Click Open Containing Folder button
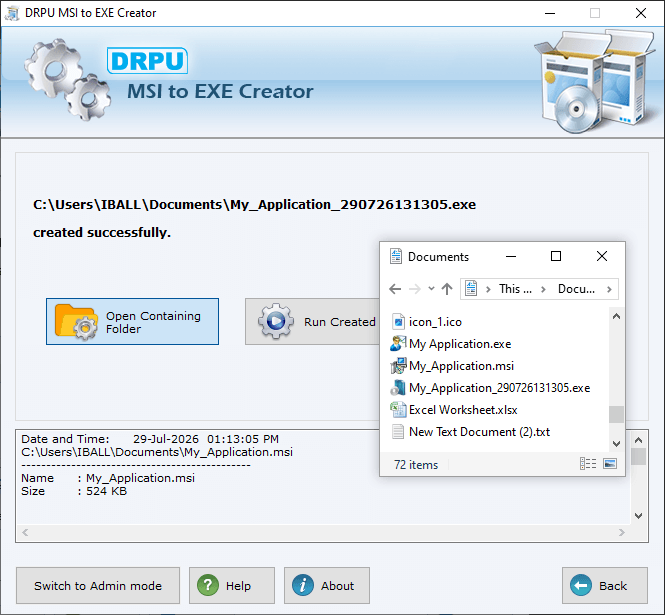This screenshot has width=665, height=615. (132, 321)
